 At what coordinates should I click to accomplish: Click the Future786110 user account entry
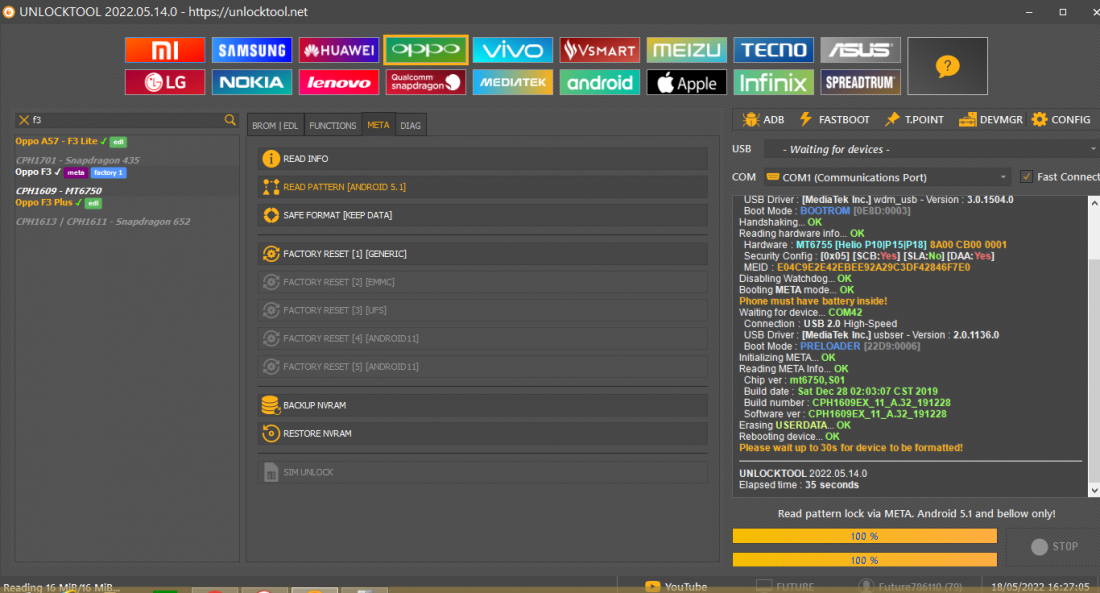point(911,587)
